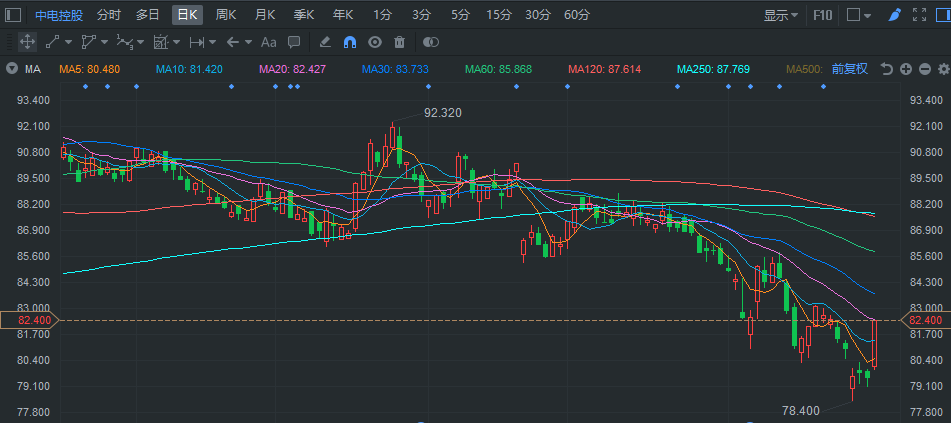Screen dimensions: 951x423
Task: Select the eraser tool
Action: coord(324,42)
